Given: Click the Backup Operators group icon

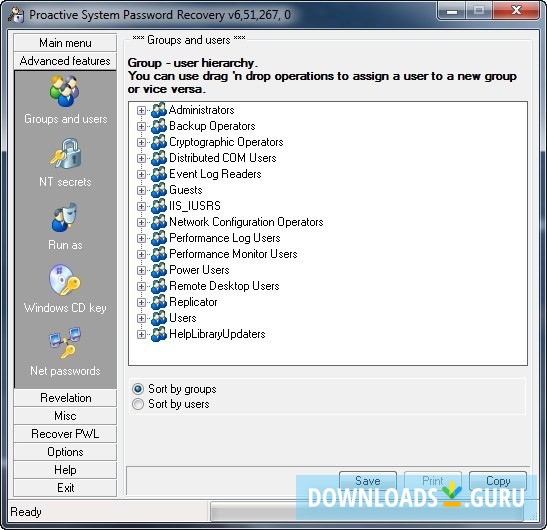Looking at the screenshot, I should coord(159,126).
